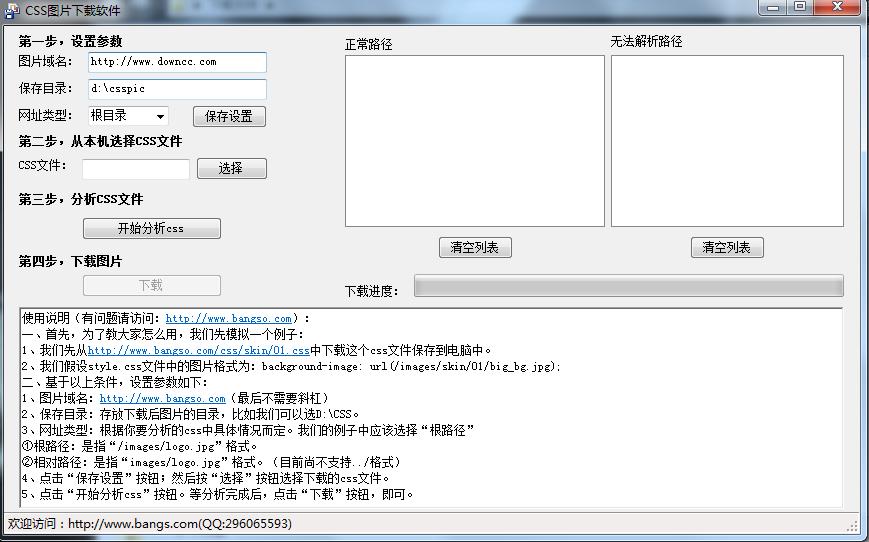
Task: Click the 下载进度 progress bar
Action: click(x=628, y=285)
